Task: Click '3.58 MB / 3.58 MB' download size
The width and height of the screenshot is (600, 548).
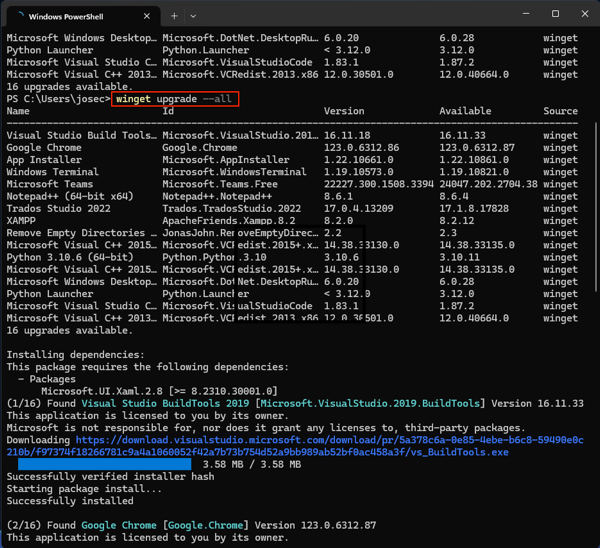Action: [x=252, y=464]
